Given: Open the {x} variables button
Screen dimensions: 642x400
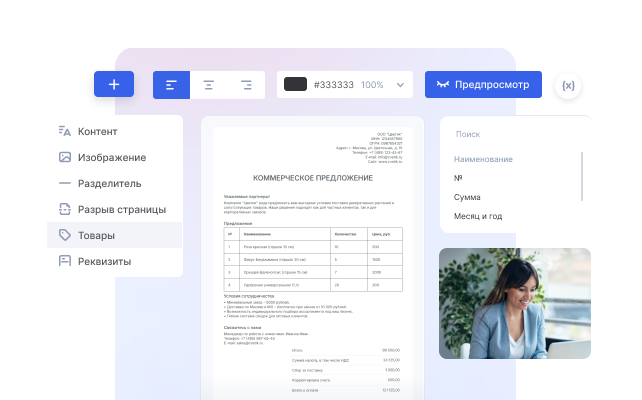Looking at the screenshot, I should point(568,86).
